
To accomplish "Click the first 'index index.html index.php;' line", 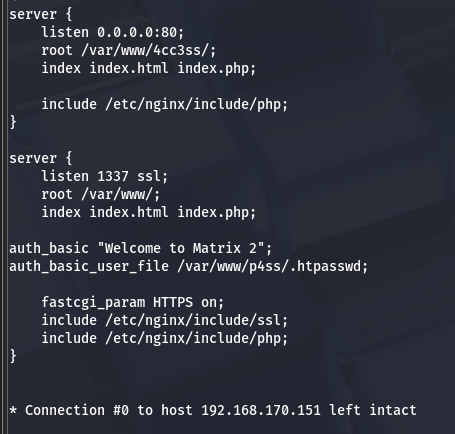I will coord(149,69).
